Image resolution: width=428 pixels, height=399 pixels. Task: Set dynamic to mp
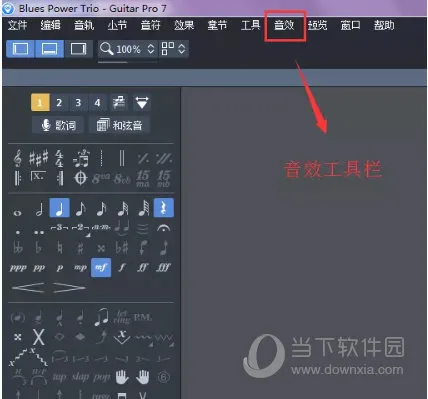click(80, 268)
